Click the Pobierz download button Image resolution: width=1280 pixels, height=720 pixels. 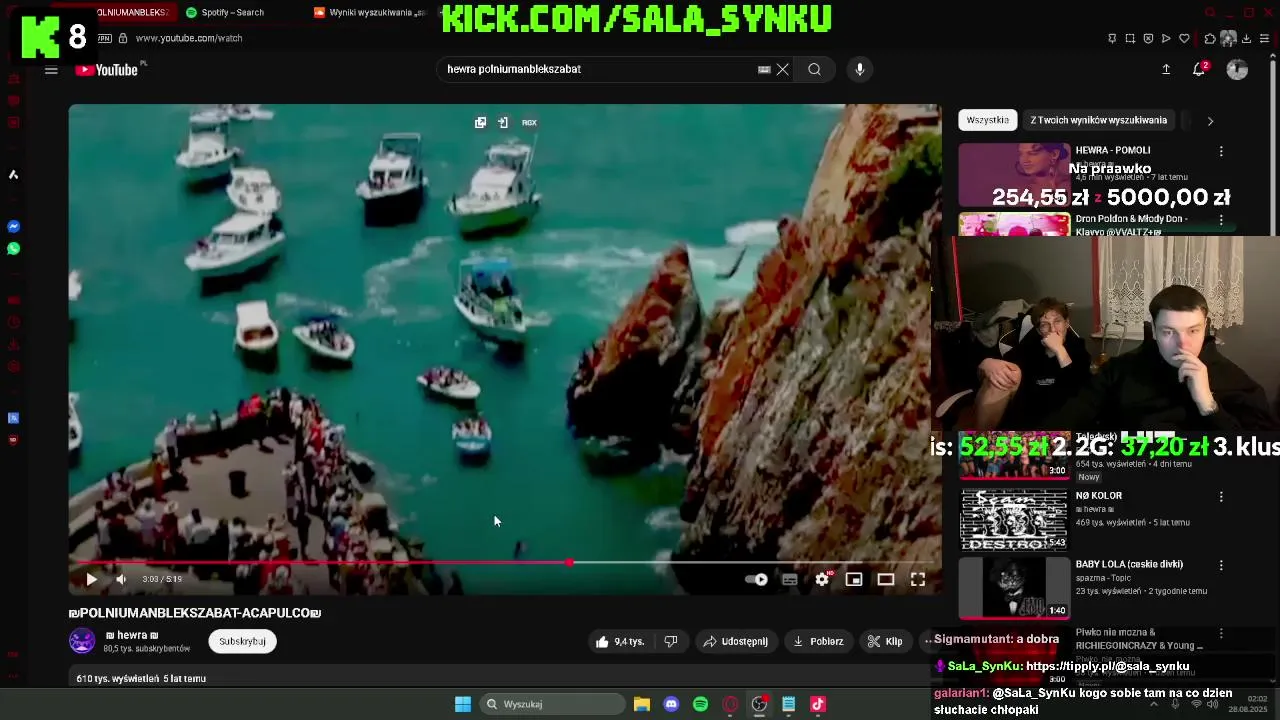click(817, 641)
